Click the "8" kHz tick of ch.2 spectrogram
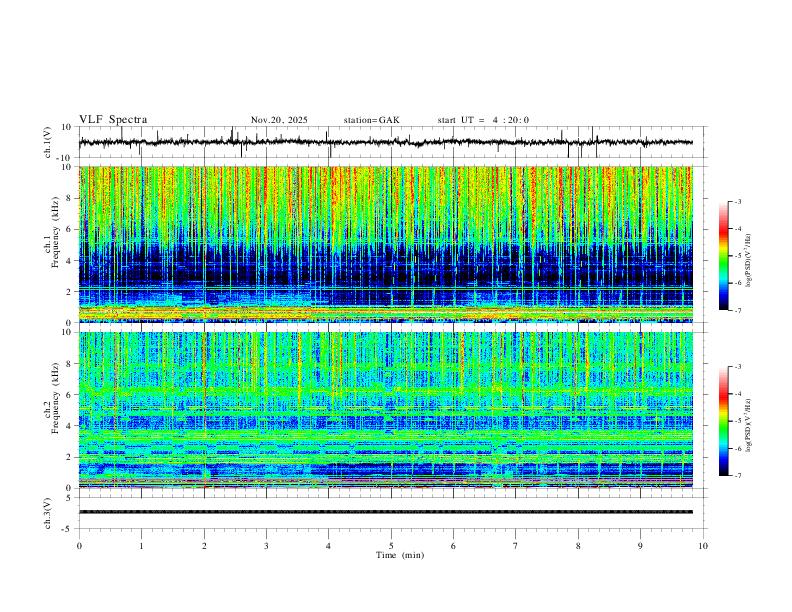Image resolution: width=792 pixels, height=612 pixels. (x=70, y=364)
